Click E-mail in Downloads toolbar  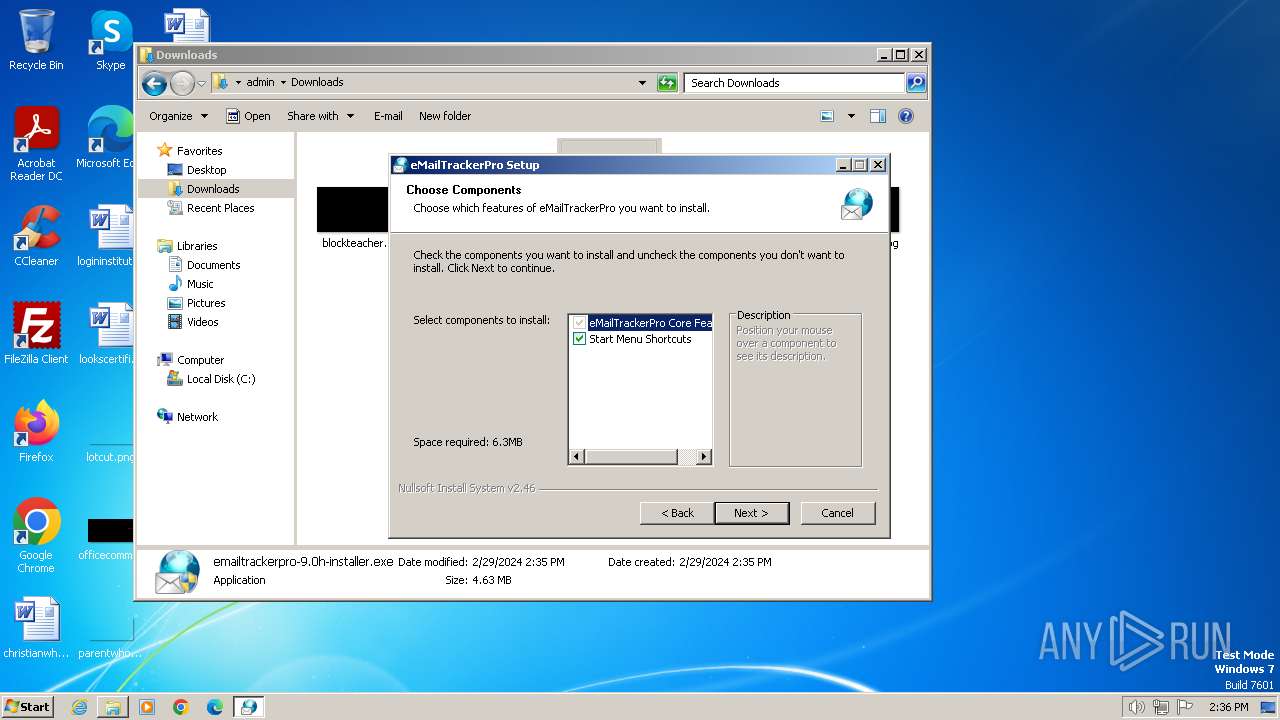pyautogui.click(x=388, y=116)
